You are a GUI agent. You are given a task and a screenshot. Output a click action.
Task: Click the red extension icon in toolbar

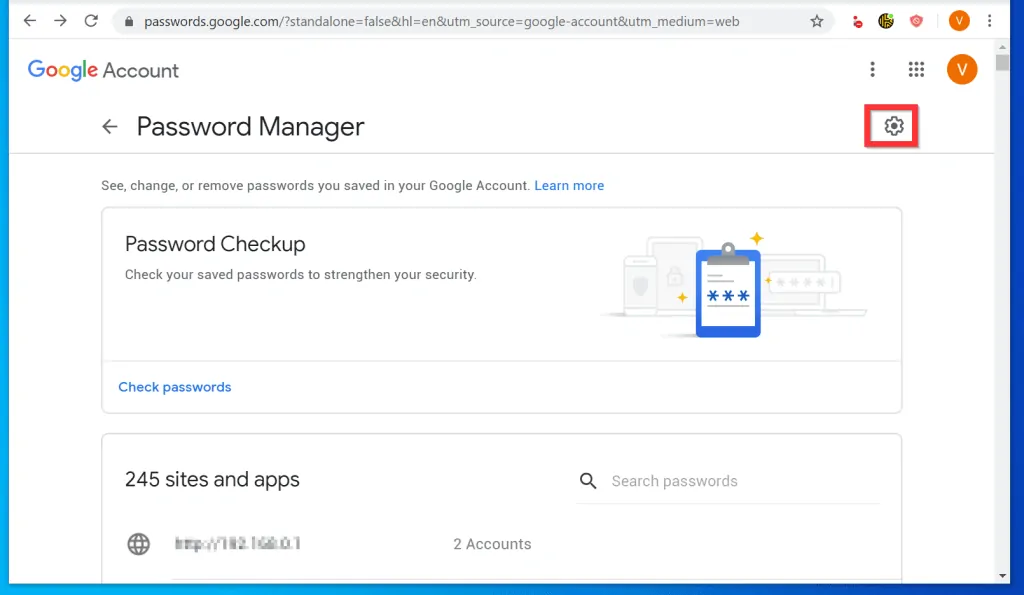pyautogui.click(x=857, y=21)
